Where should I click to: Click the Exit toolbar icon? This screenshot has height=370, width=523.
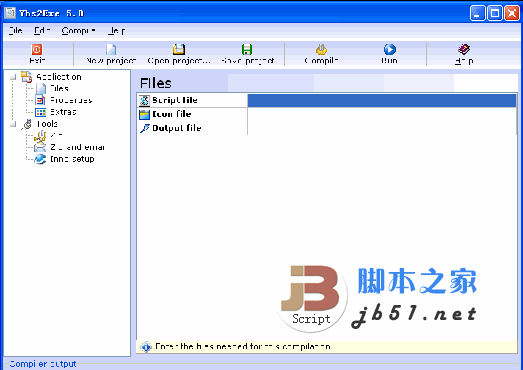click(x=37, y=49)
